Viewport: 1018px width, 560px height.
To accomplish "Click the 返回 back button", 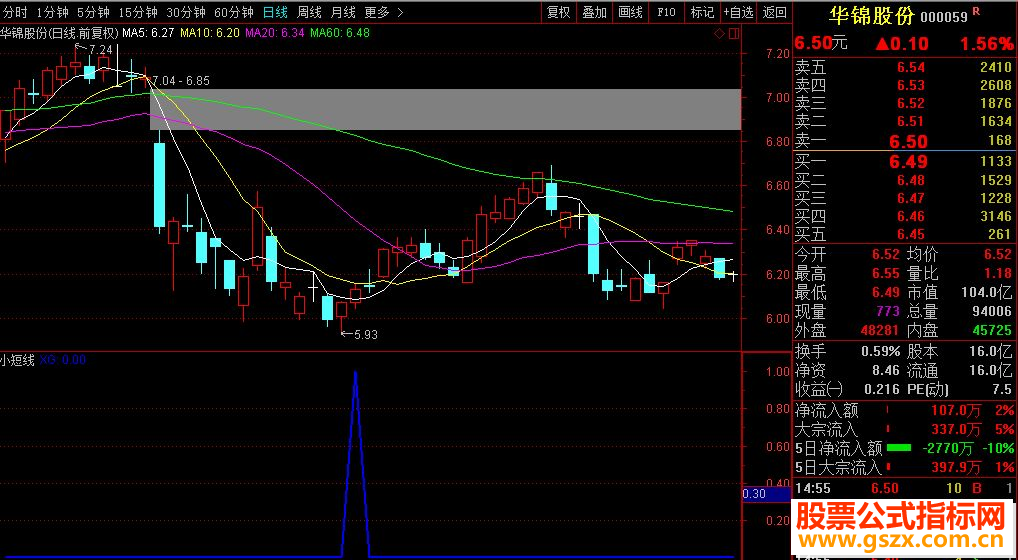I will pos(775,12).
